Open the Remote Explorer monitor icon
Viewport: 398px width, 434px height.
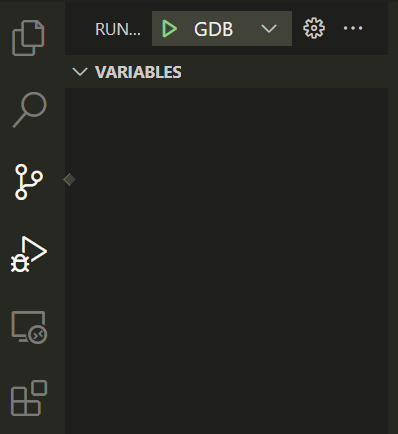[29, 327]
